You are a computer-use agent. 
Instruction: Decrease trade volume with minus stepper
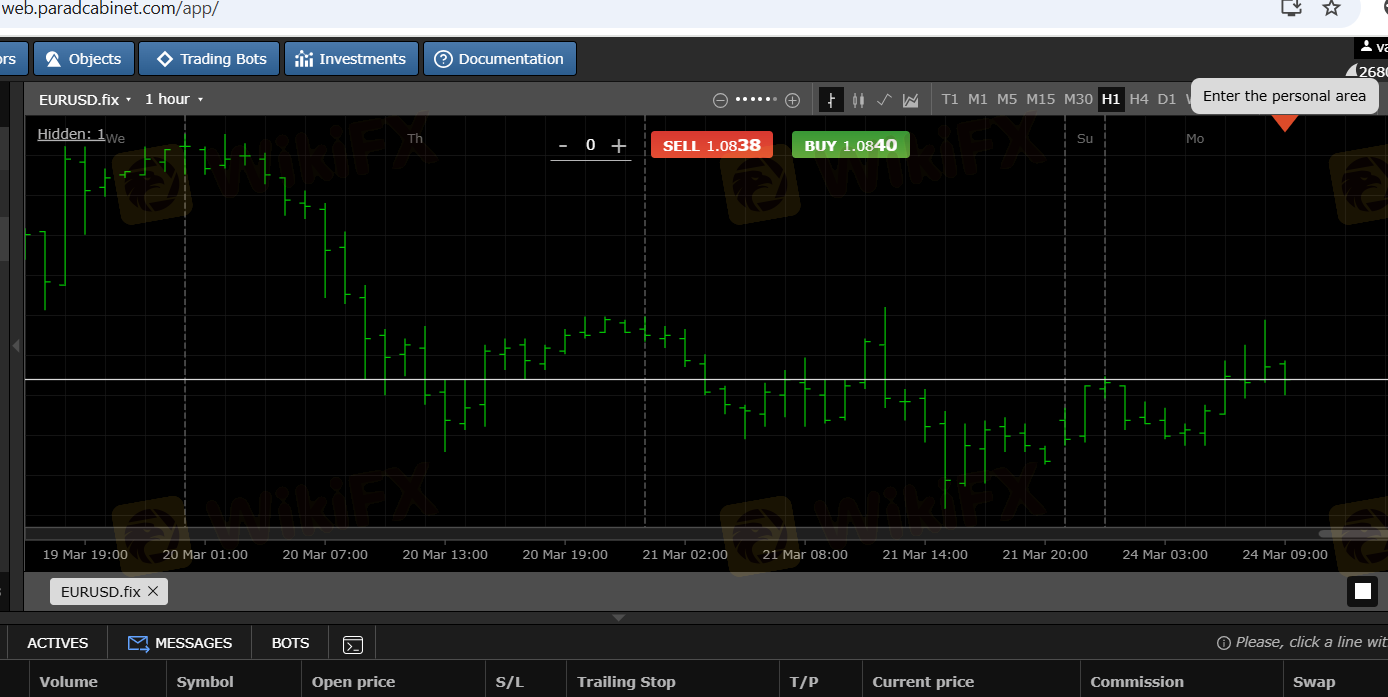click(x=563, y=146)
